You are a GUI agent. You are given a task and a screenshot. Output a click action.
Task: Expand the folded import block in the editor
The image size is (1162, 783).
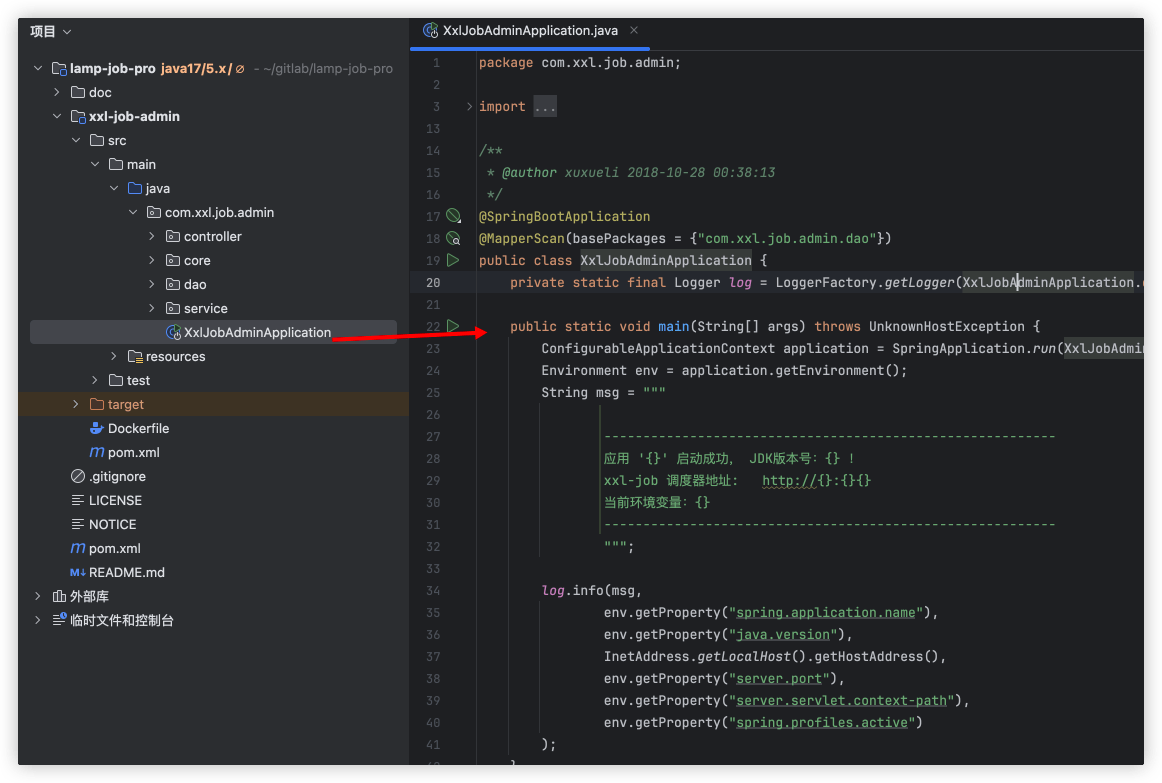pos(470,106)
